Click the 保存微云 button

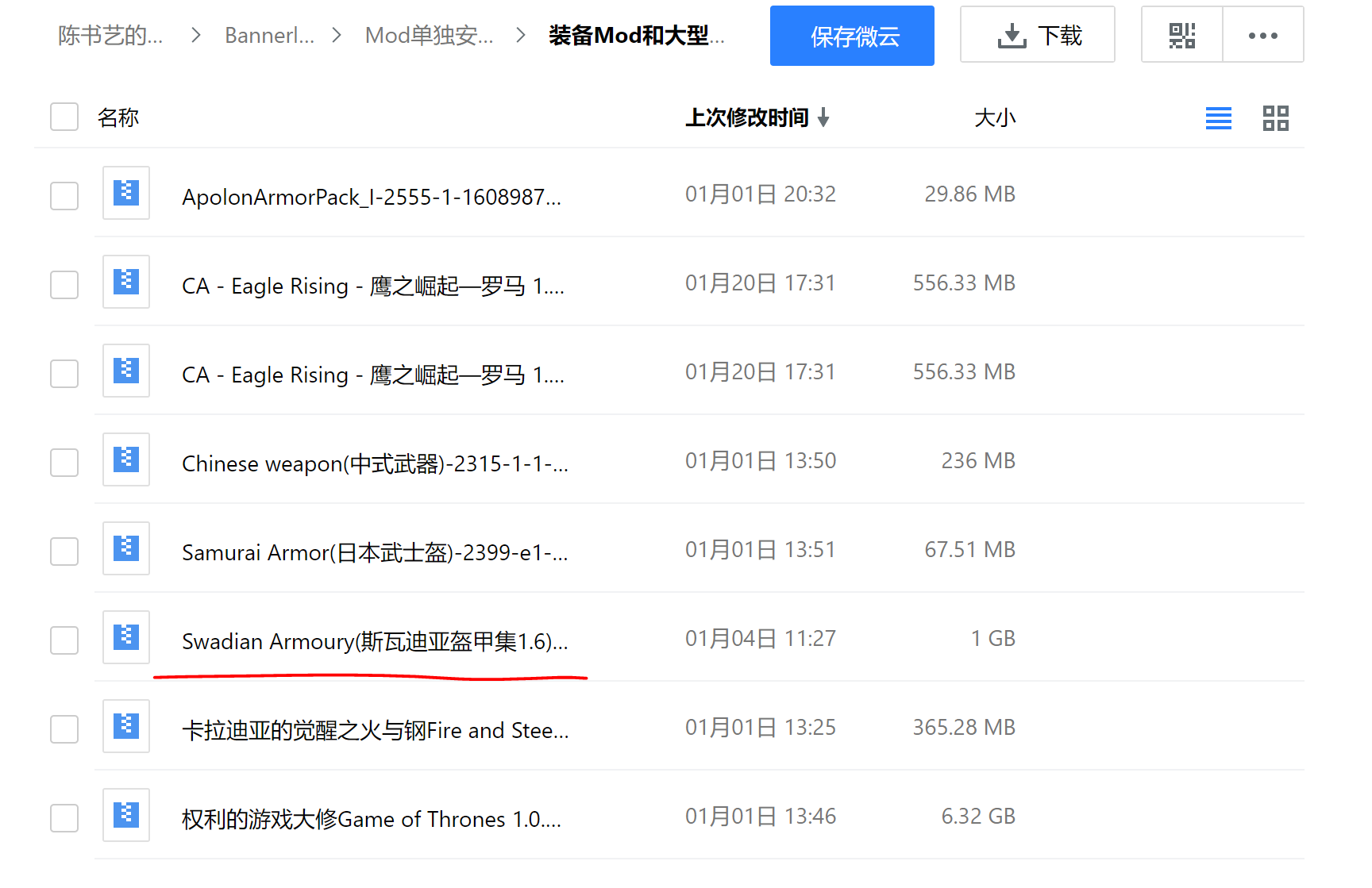click(x=852, y=36)
